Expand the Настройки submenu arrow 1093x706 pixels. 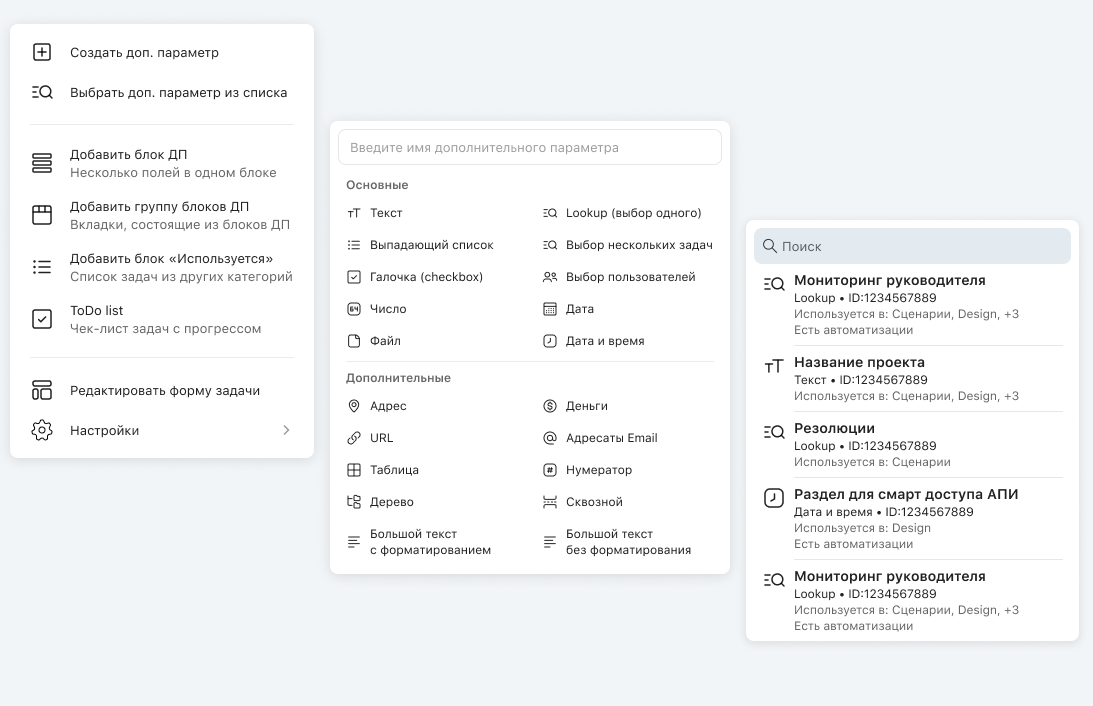click(x=286, y=431)
